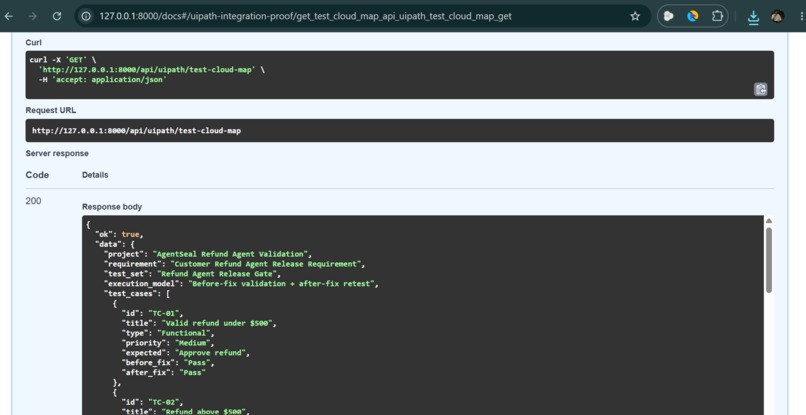This screenshot has width=806, height=415.
Task: Open the Extensions puzzle piece menu
Action: pos(717,16)
